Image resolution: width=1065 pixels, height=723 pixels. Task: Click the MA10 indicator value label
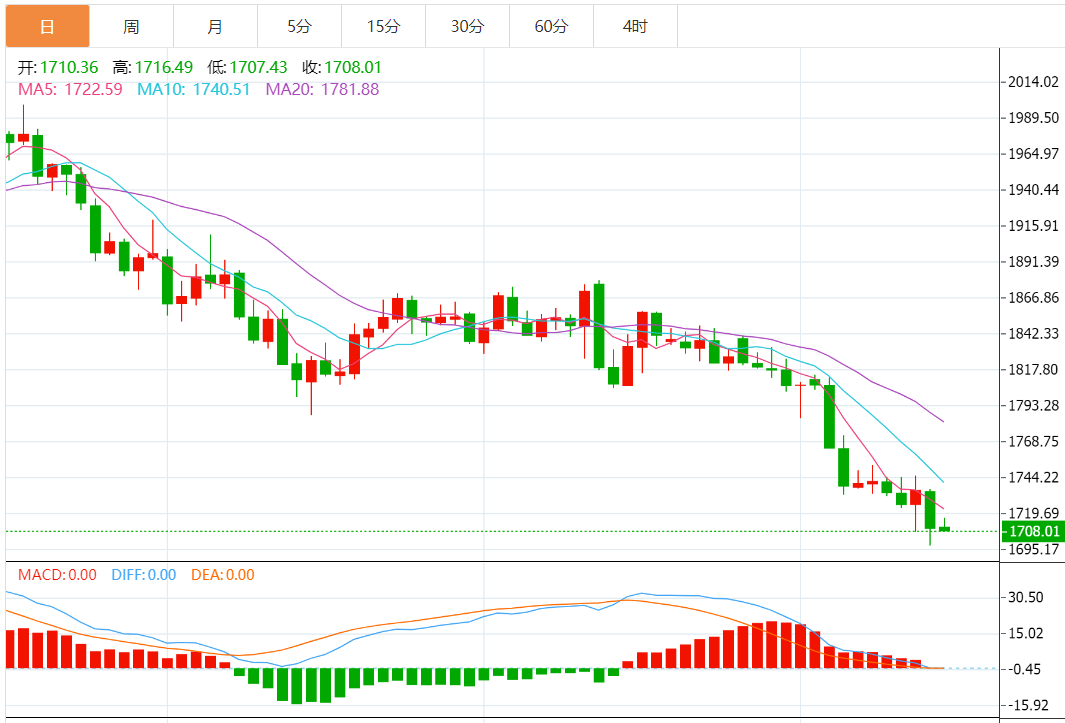194,89
